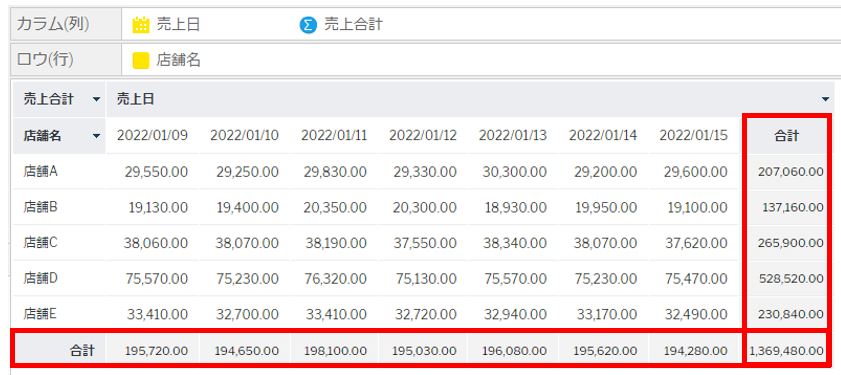Image resolution: width=841 pixels, height=375 pixels.
Task: Click the 2022/01/15 date column header
Action: coord(694,136)
